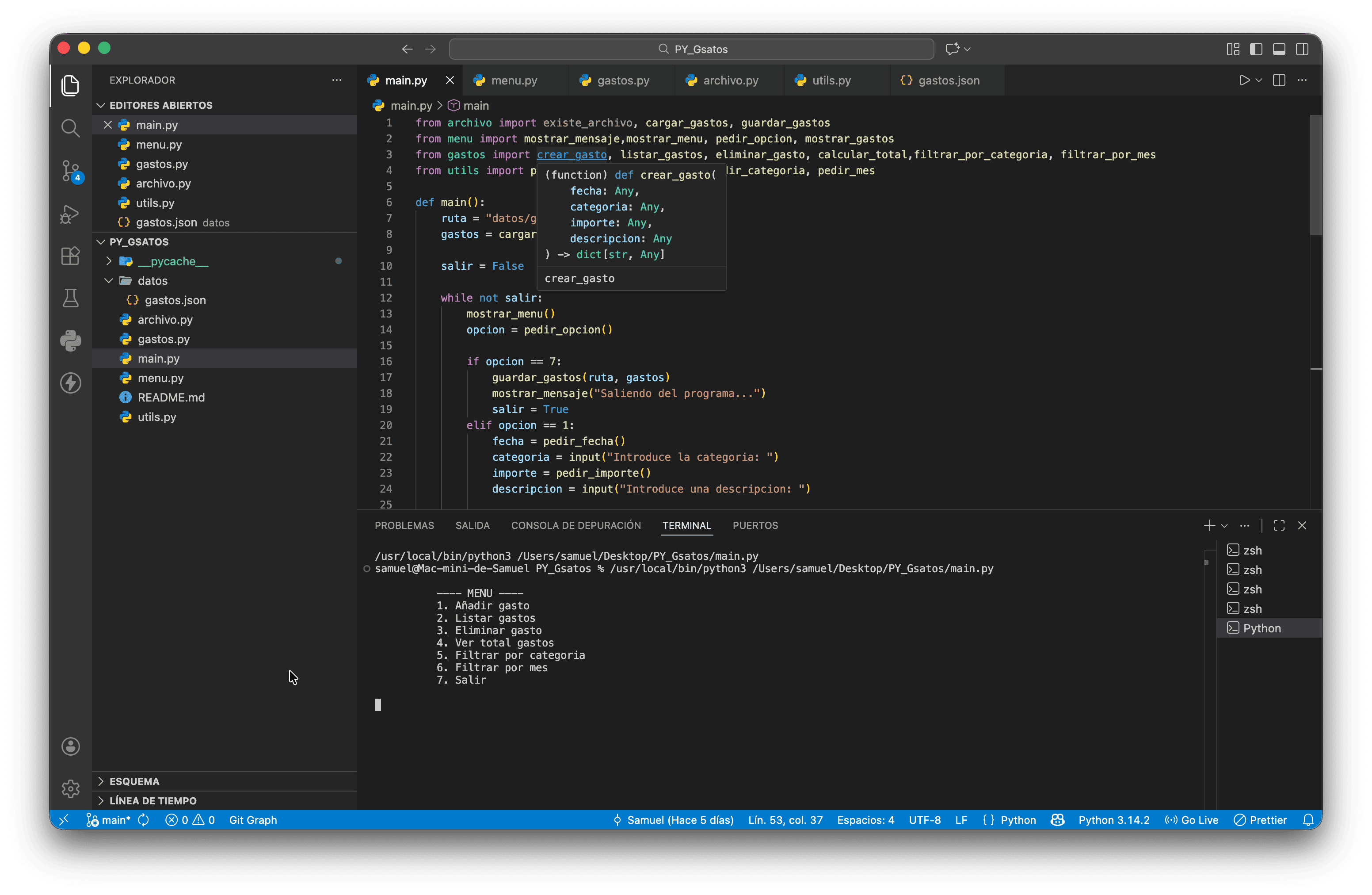Image resolution: width=1372 pixels, height=895 pixels.
Task: Open the new terminal profile dropdown arrow
Action: pyautogui.click(x=1224, y=525)
